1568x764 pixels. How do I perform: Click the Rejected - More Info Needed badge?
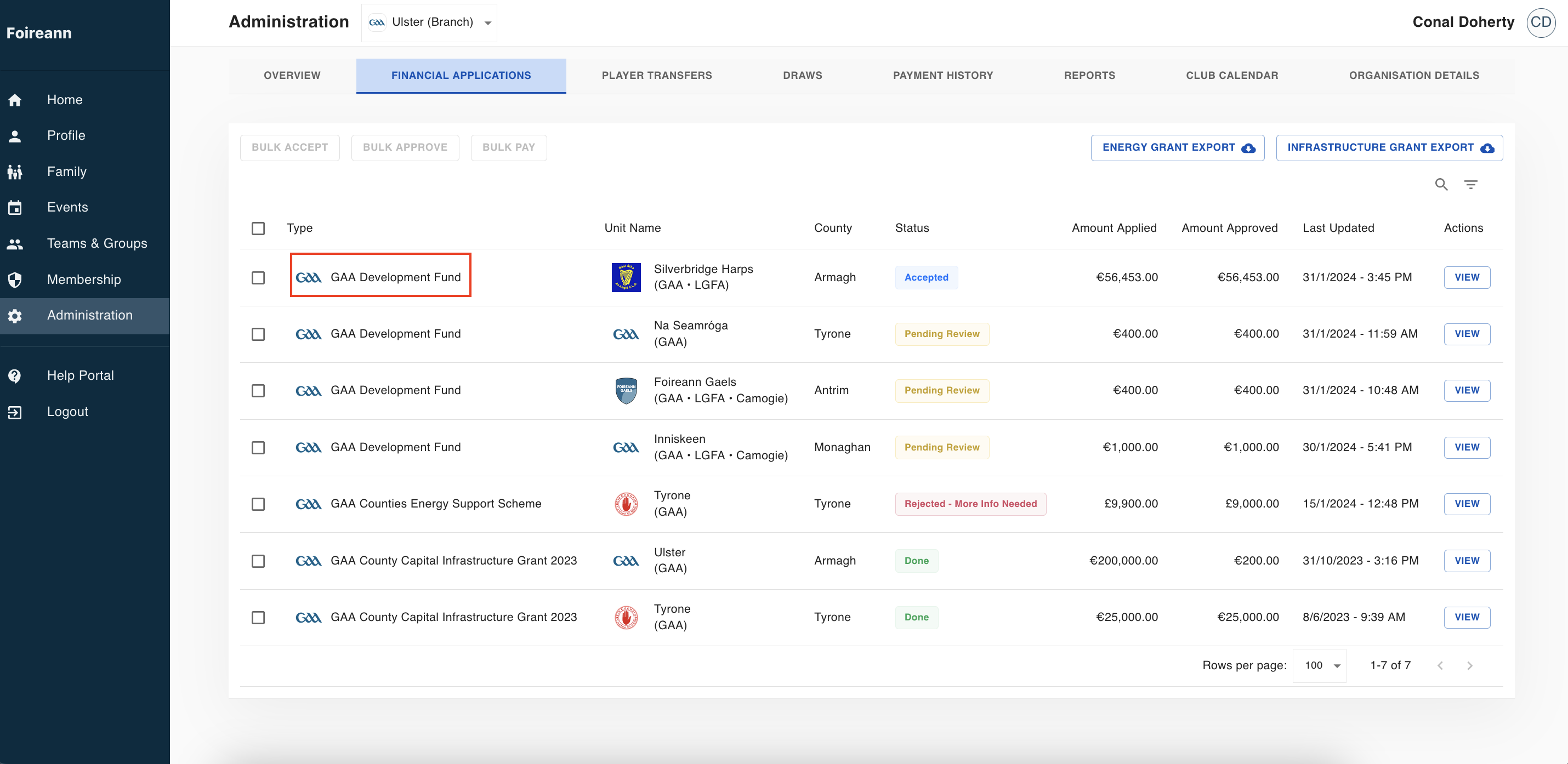tap(970, 504)
